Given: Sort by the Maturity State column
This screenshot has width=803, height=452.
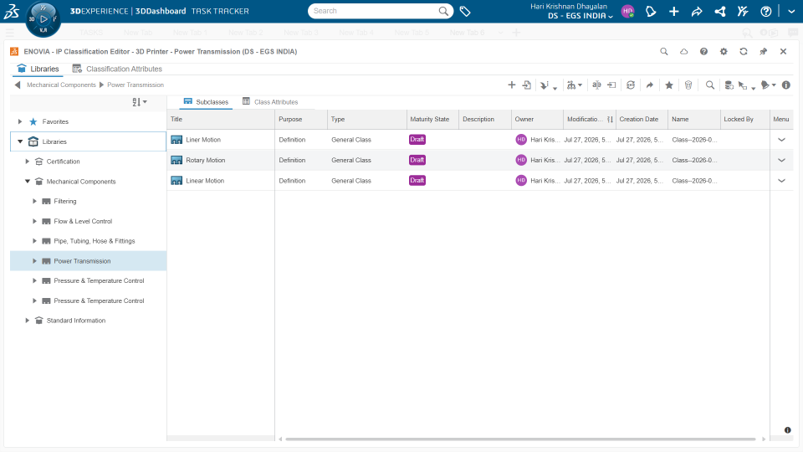Looking at the screenshot, I should pos(432,119).
